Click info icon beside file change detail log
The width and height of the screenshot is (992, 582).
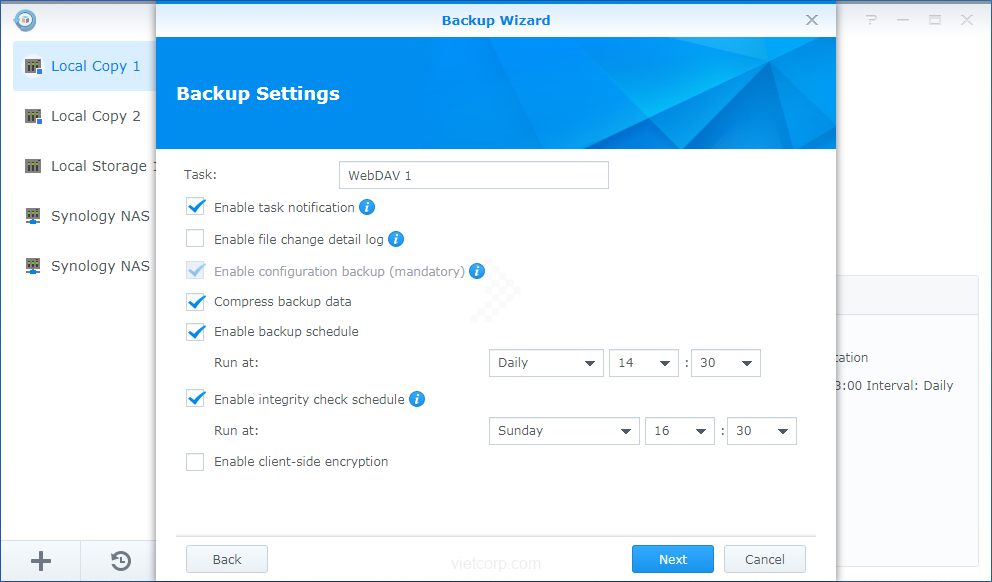point(396,239)
